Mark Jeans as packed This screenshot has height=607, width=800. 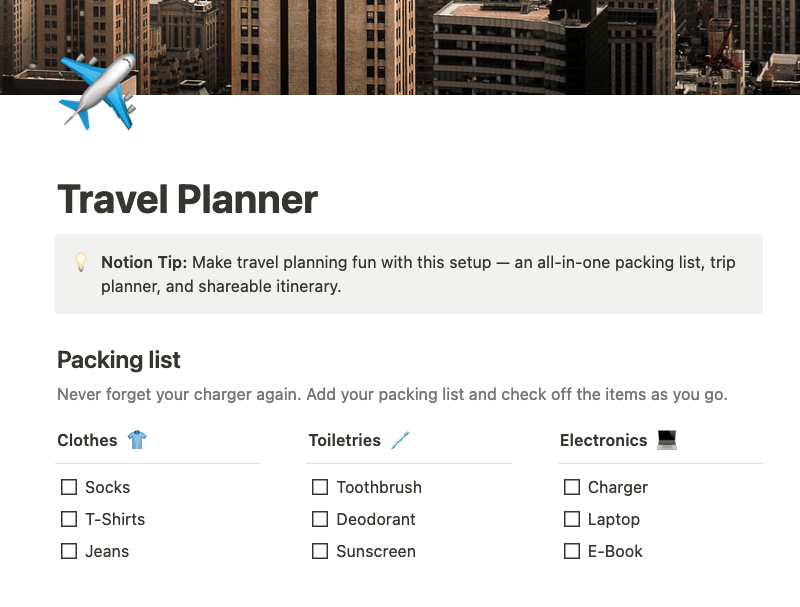[69, 551]
